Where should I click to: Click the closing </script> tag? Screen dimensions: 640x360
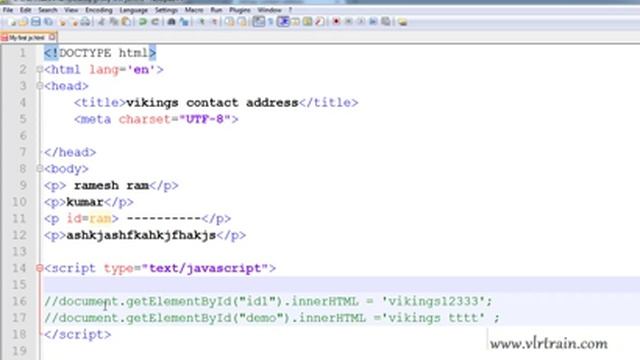(x=78, y=334)
